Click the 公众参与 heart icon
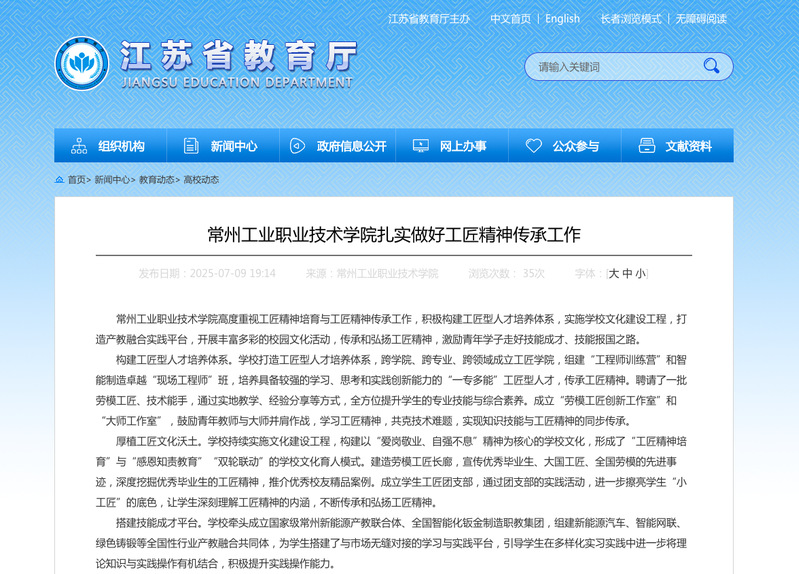The height and width of the screenshot is (574, 799). (x=533, y=146)
